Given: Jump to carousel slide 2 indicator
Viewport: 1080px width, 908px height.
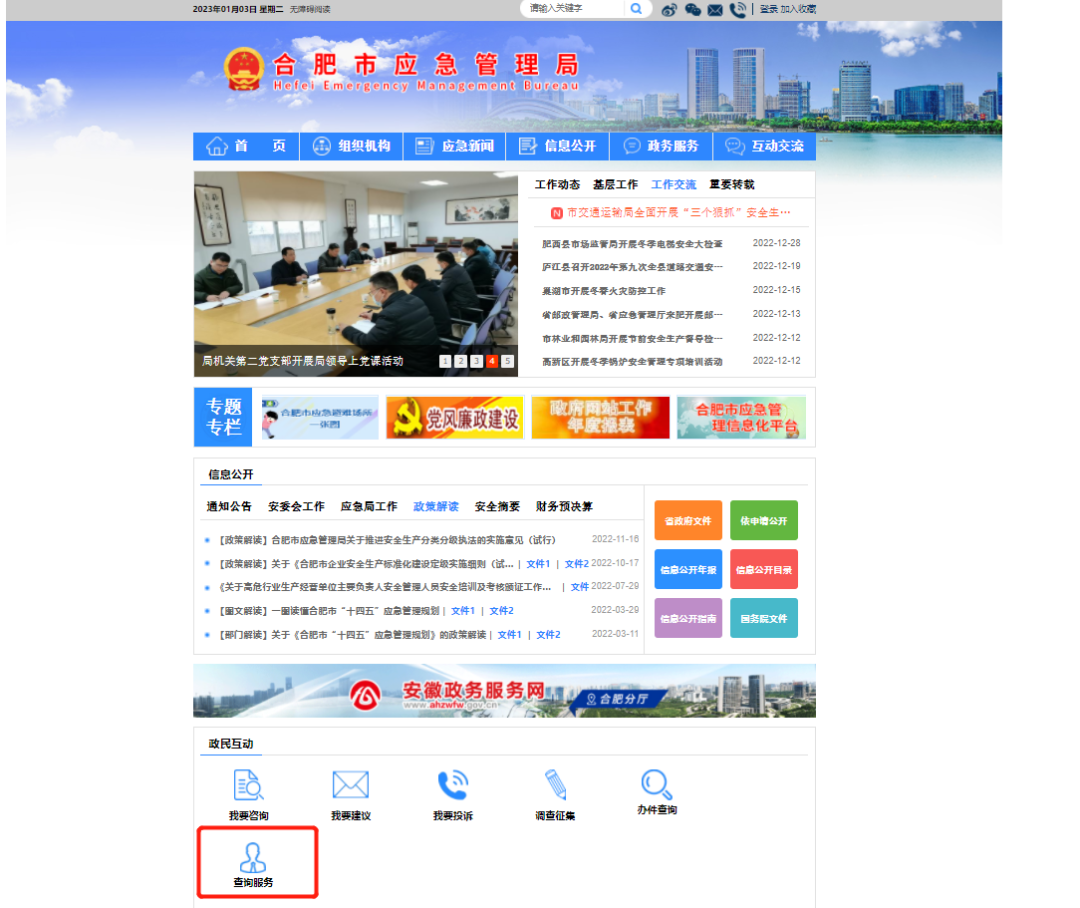Looking at the screenshot, I should [x=460, y=361].
